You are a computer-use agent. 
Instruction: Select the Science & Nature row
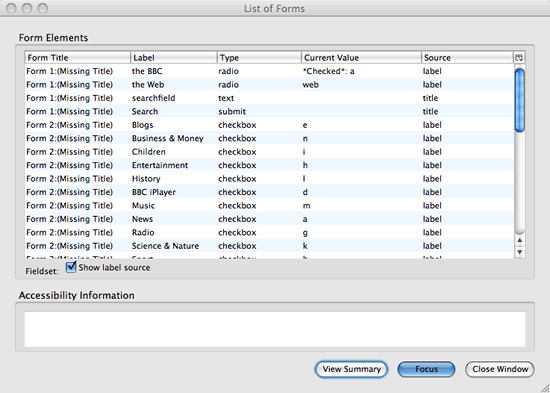(269, 246)
